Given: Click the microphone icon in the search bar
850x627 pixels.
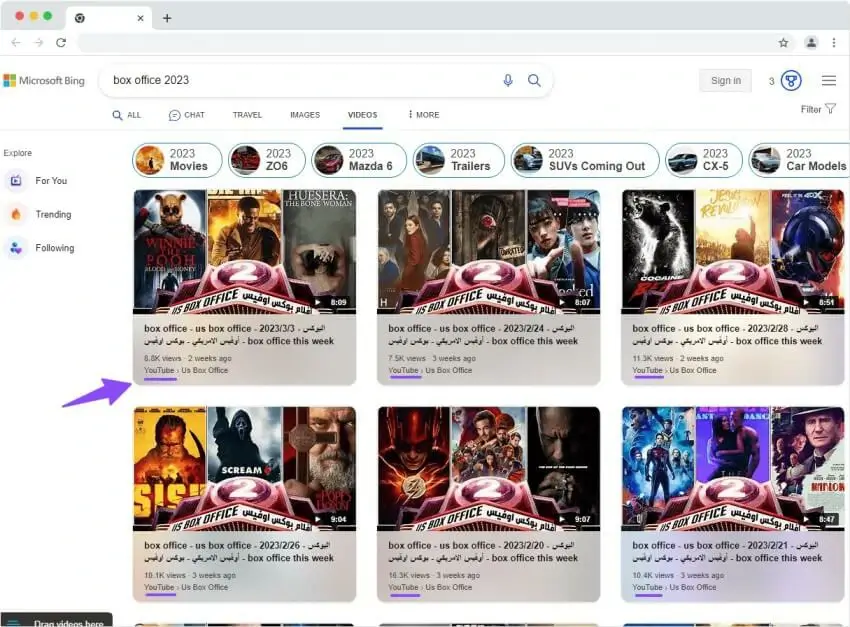Looking at the screenshot, I should [510, 80].
